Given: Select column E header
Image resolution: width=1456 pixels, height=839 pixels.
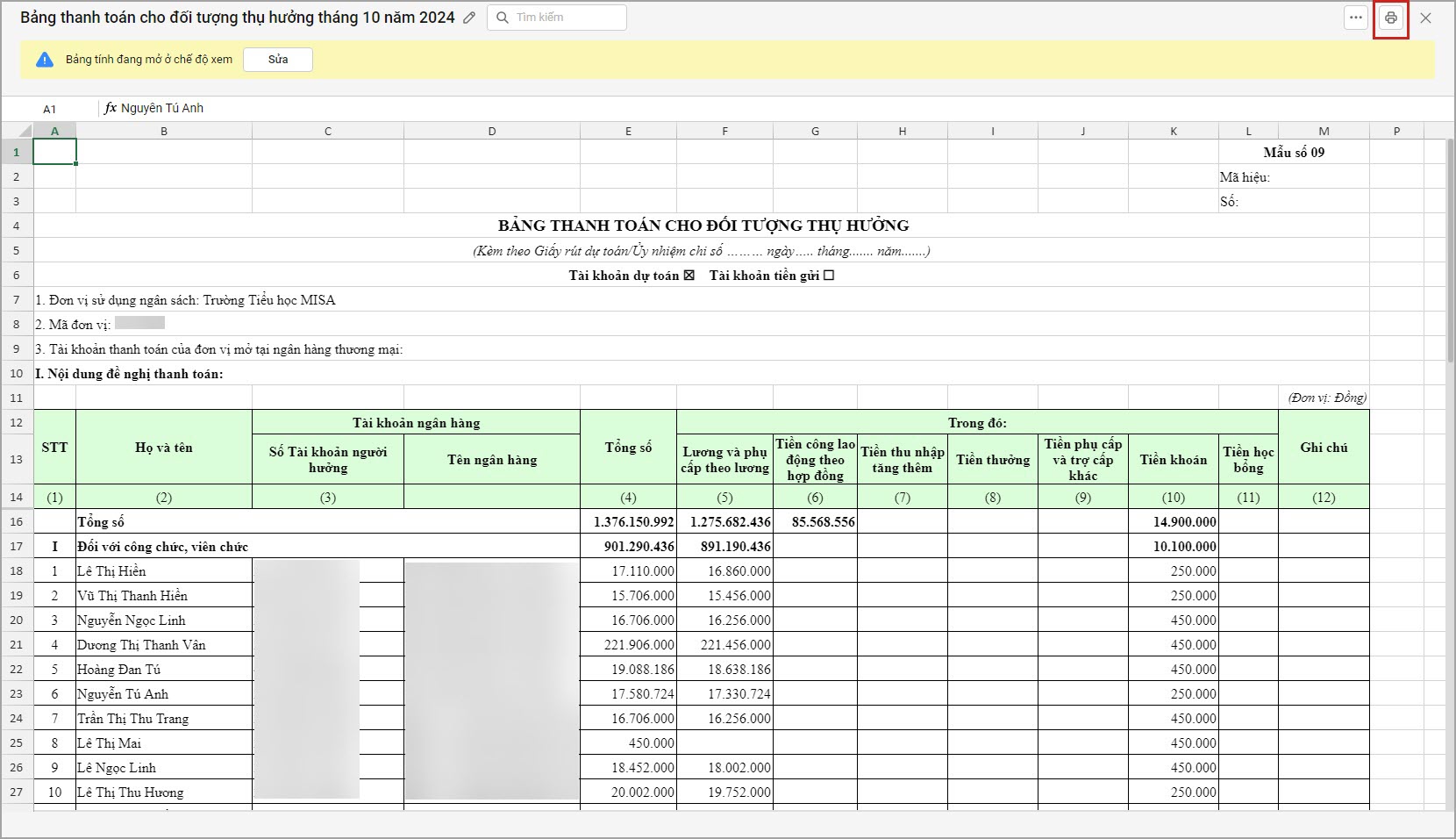Looking at the screenshot, I should tap(628, 131).
